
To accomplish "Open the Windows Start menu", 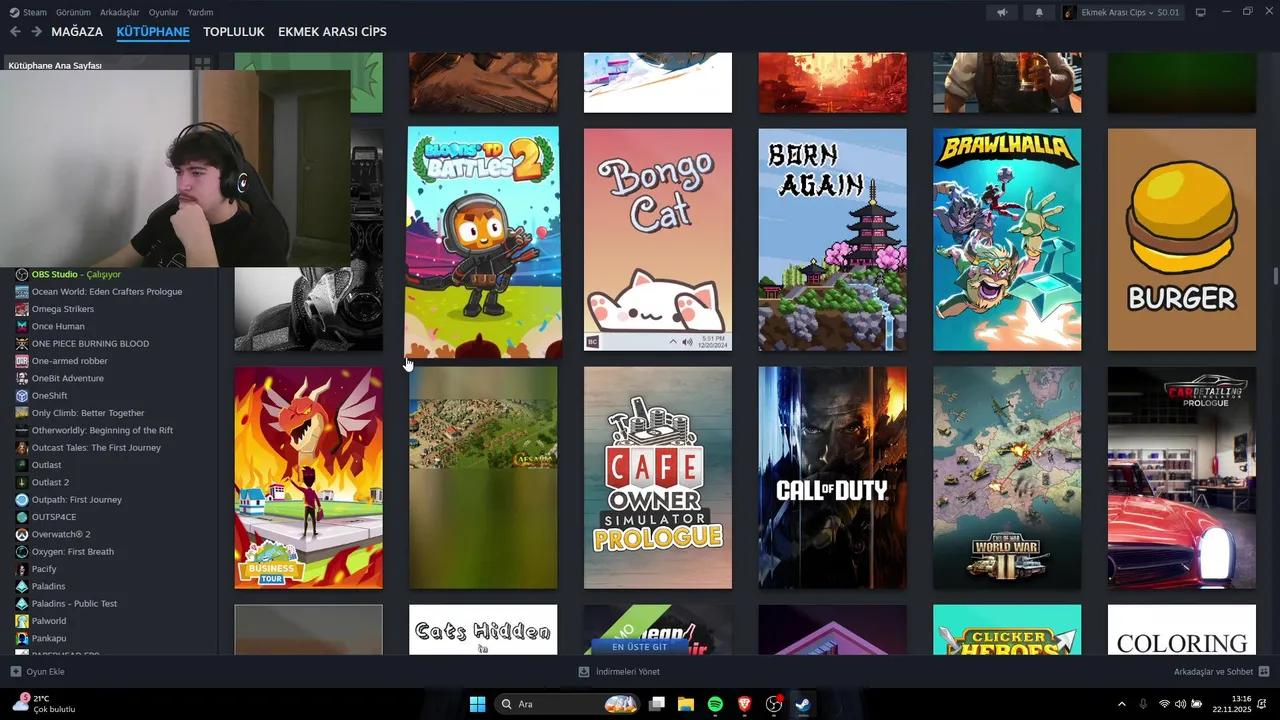I will click(477, 704).
